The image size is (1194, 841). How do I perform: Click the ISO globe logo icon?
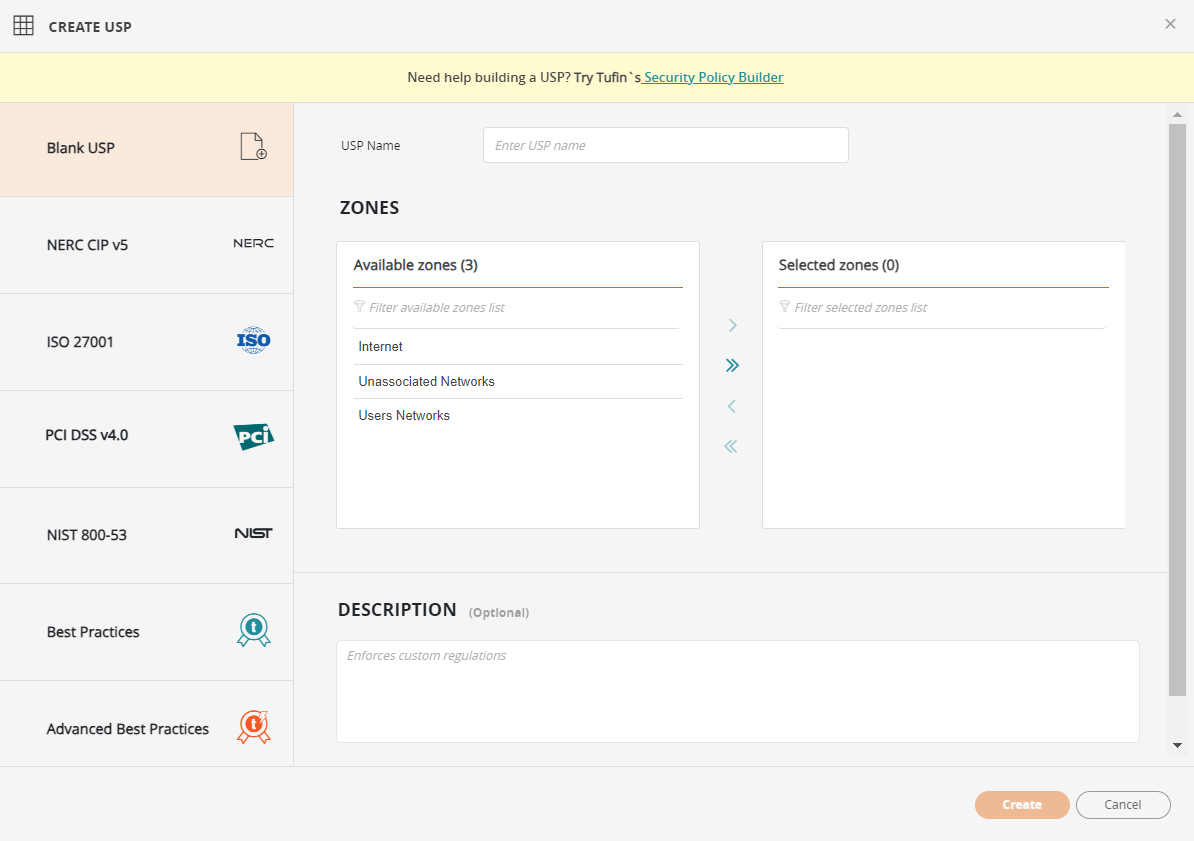(x=253, y=341)
